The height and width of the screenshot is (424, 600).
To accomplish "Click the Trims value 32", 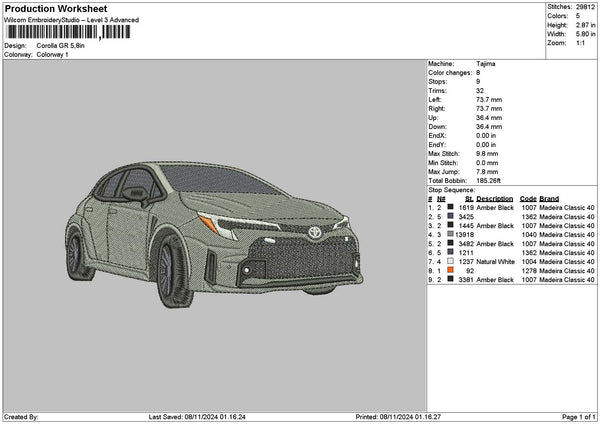I will pos(480,91).
